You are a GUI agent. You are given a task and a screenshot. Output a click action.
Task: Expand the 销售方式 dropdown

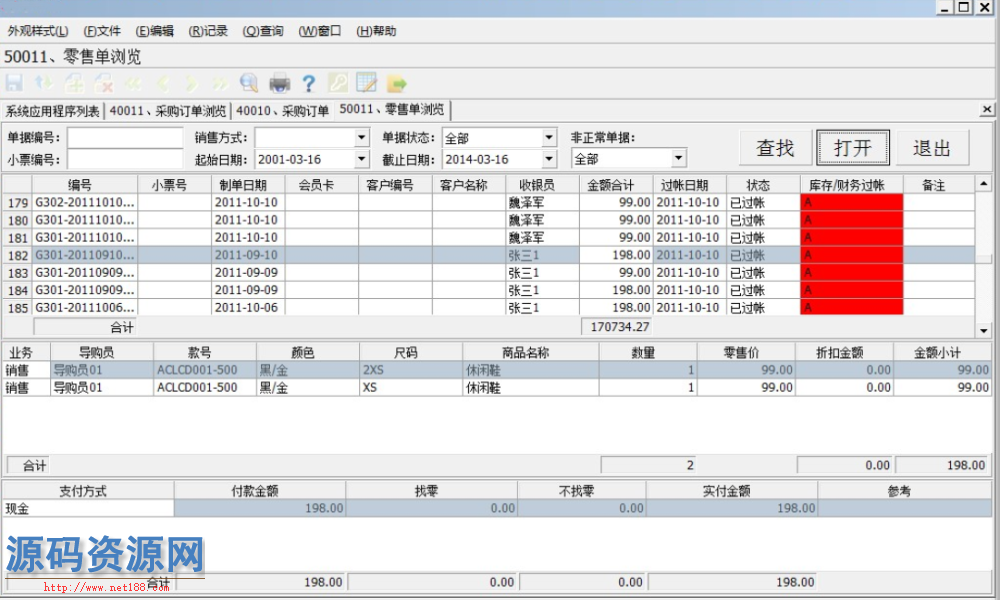pyautogui.click(x=362, y=138)
